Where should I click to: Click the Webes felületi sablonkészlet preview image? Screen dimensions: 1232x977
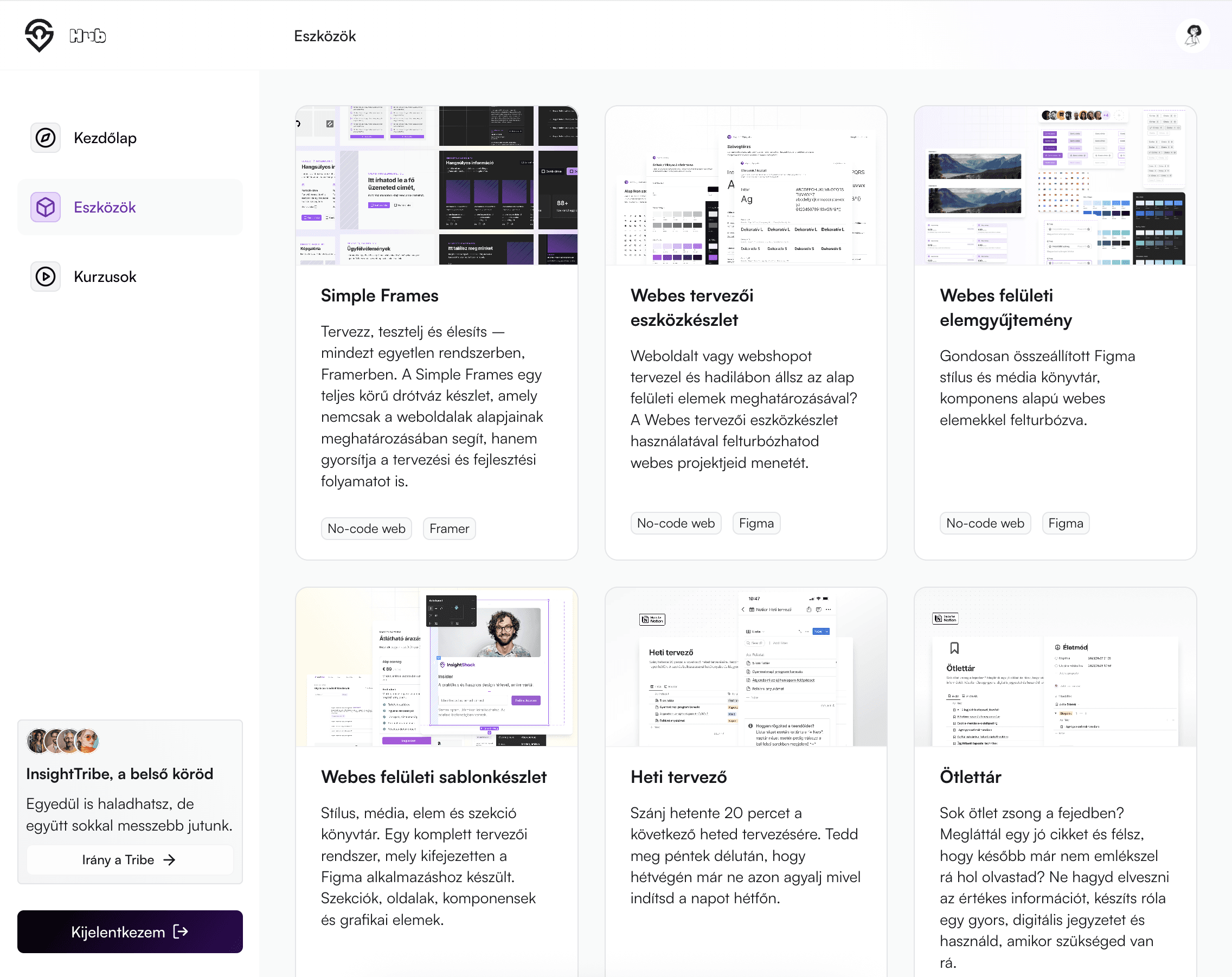(x=437, y=667)
